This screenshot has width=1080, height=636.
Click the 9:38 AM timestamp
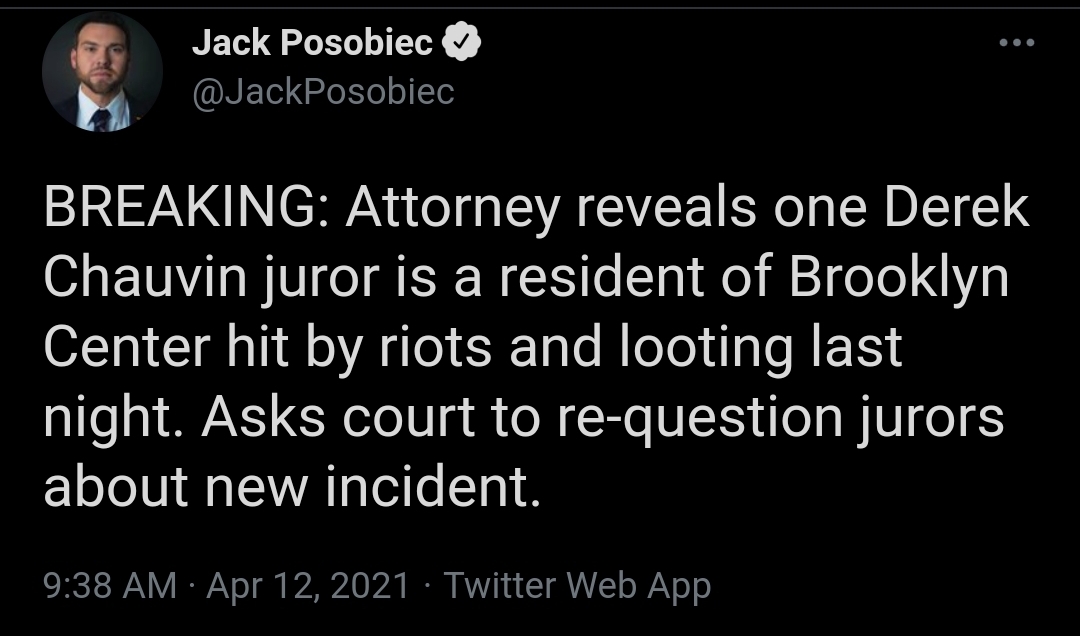pyautogui.click(x=110, y=586)
